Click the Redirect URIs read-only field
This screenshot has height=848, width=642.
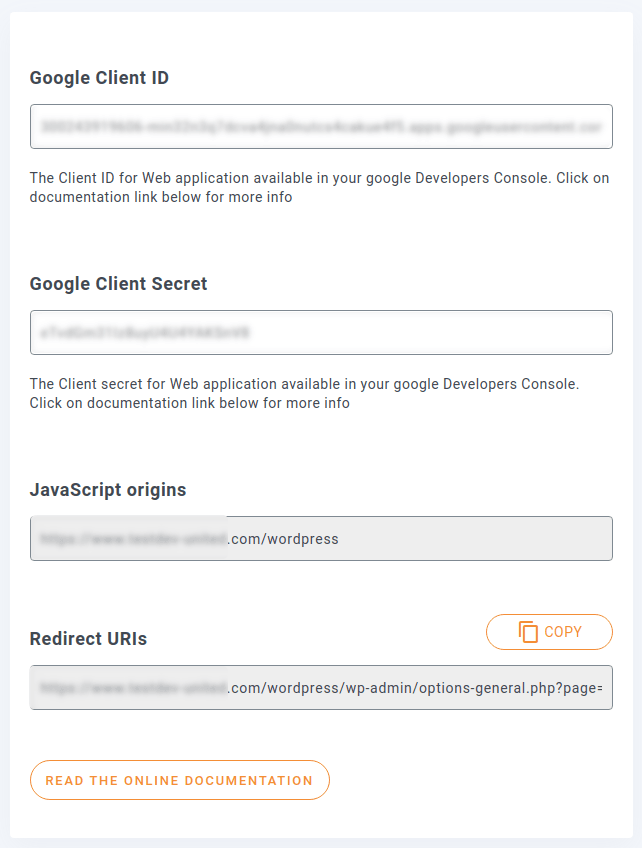coord(321,688)
